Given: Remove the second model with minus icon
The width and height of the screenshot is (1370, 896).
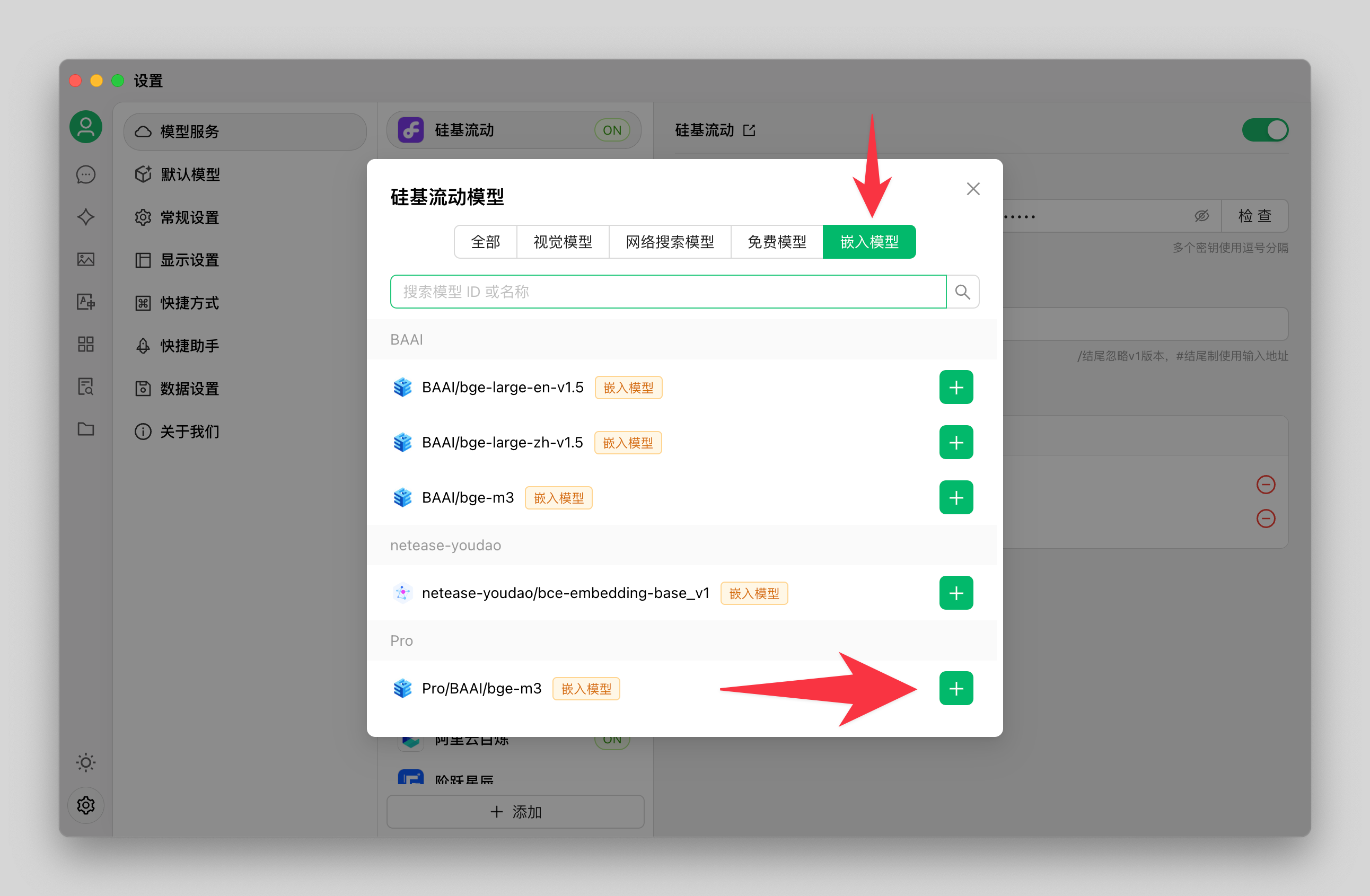Looking at the screenshot, I should coord(1265,519).
